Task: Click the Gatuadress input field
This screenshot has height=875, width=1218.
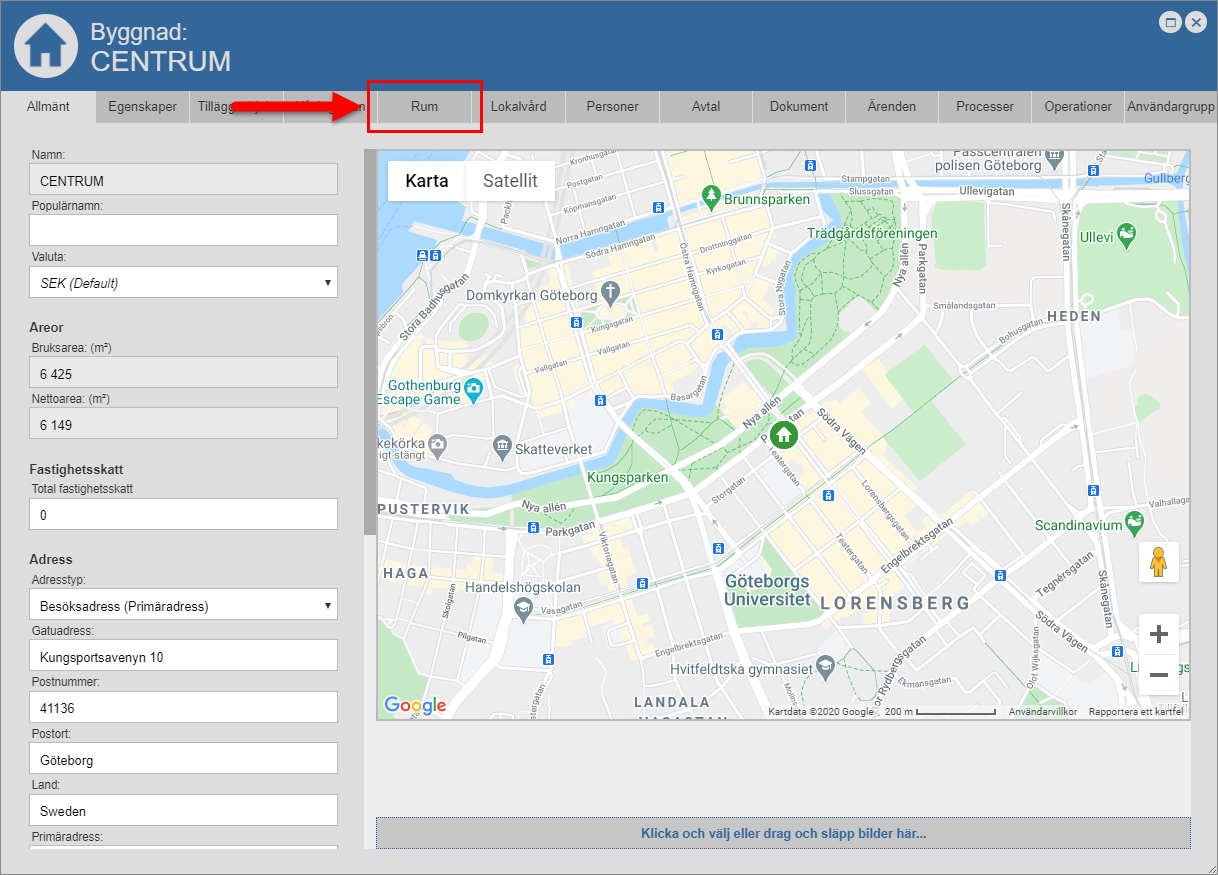Action: (x=184, y=657)
